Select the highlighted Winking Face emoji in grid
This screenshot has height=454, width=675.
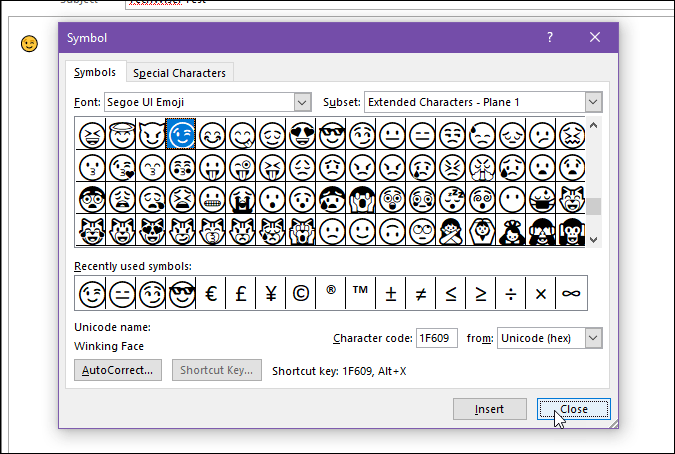181,134
